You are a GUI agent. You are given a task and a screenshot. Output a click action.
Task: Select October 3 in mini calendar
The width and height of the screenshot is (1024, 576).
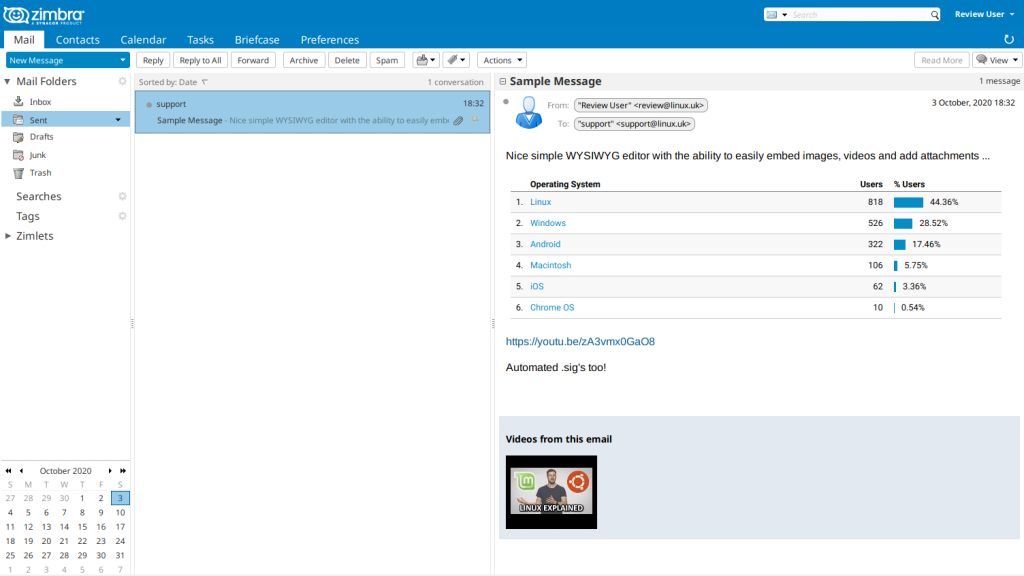tap(120, 498)
